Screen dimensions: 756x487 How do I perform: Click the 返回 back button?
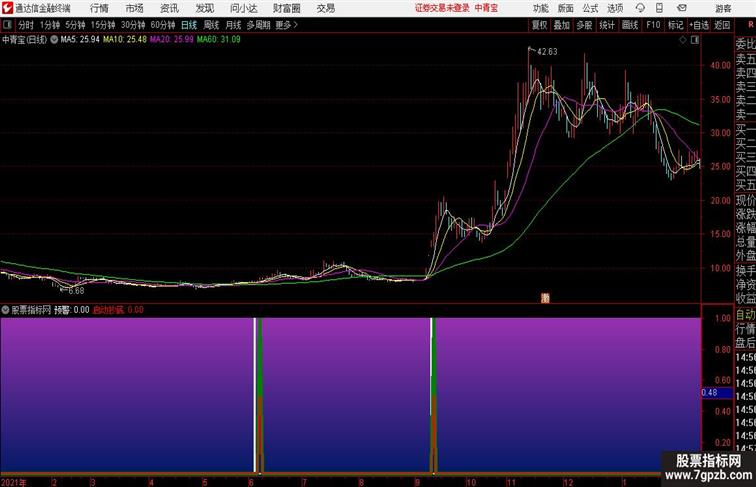point(722,25)
